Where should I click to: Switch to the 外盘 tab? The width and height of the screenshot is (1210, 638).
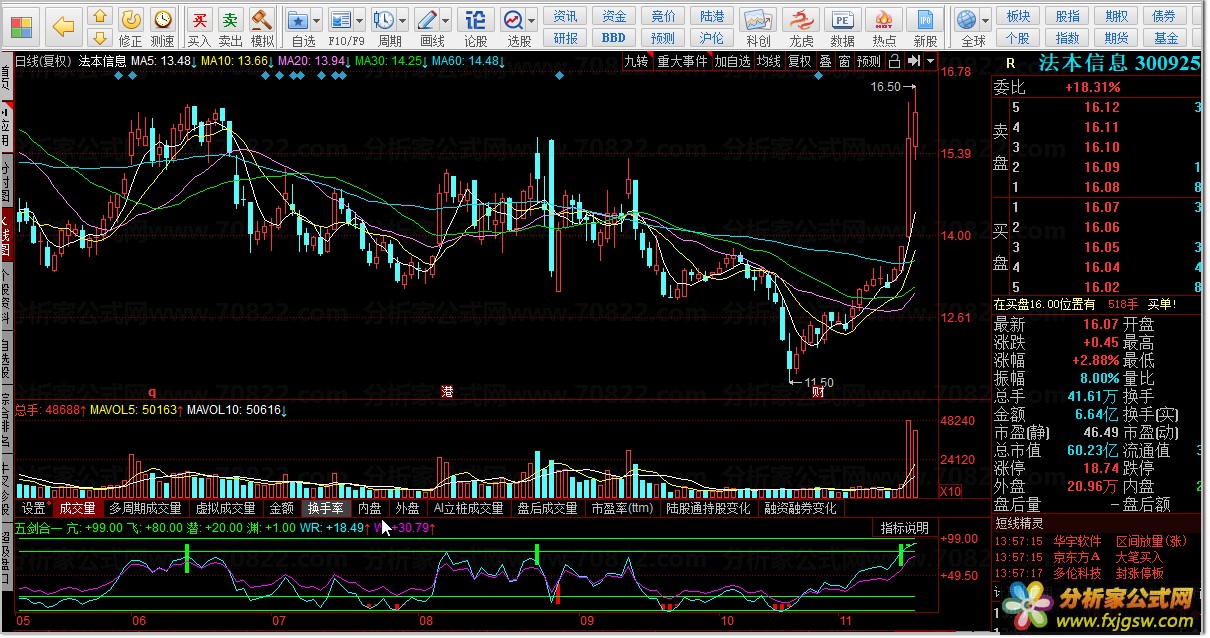click(407, 508)
